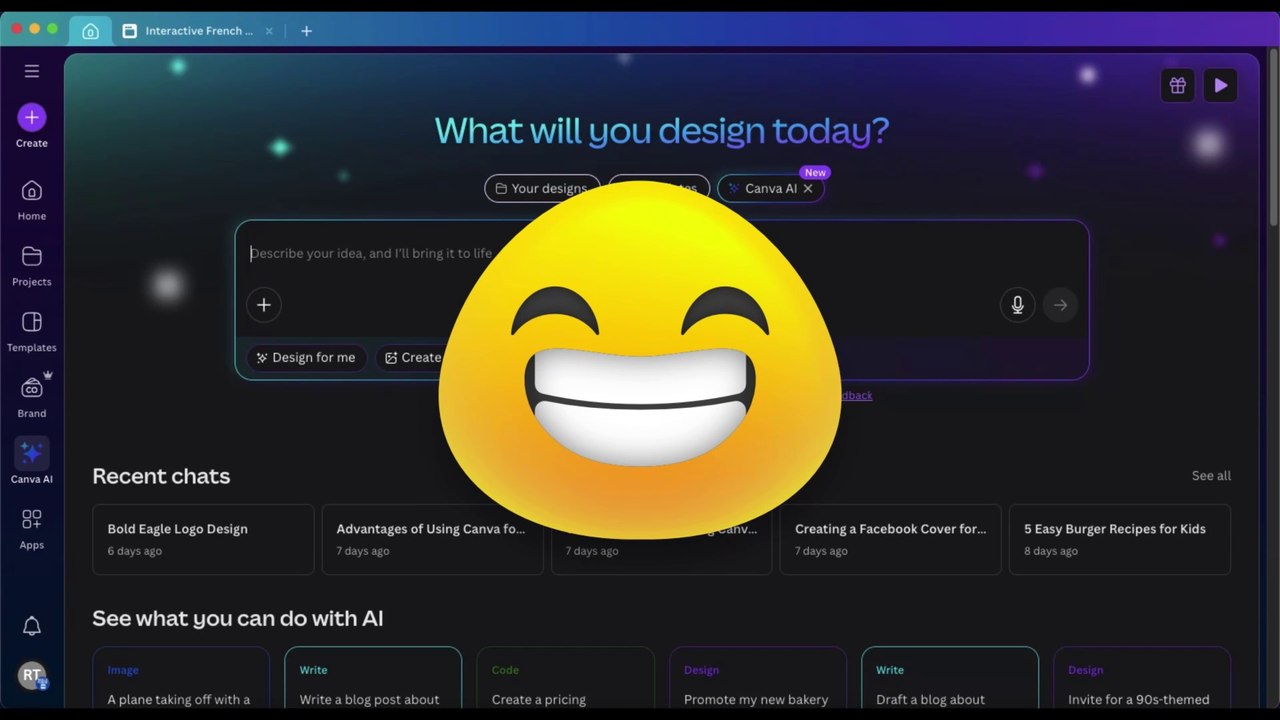Click the macOS green fullscreen button

coord(52,30)
